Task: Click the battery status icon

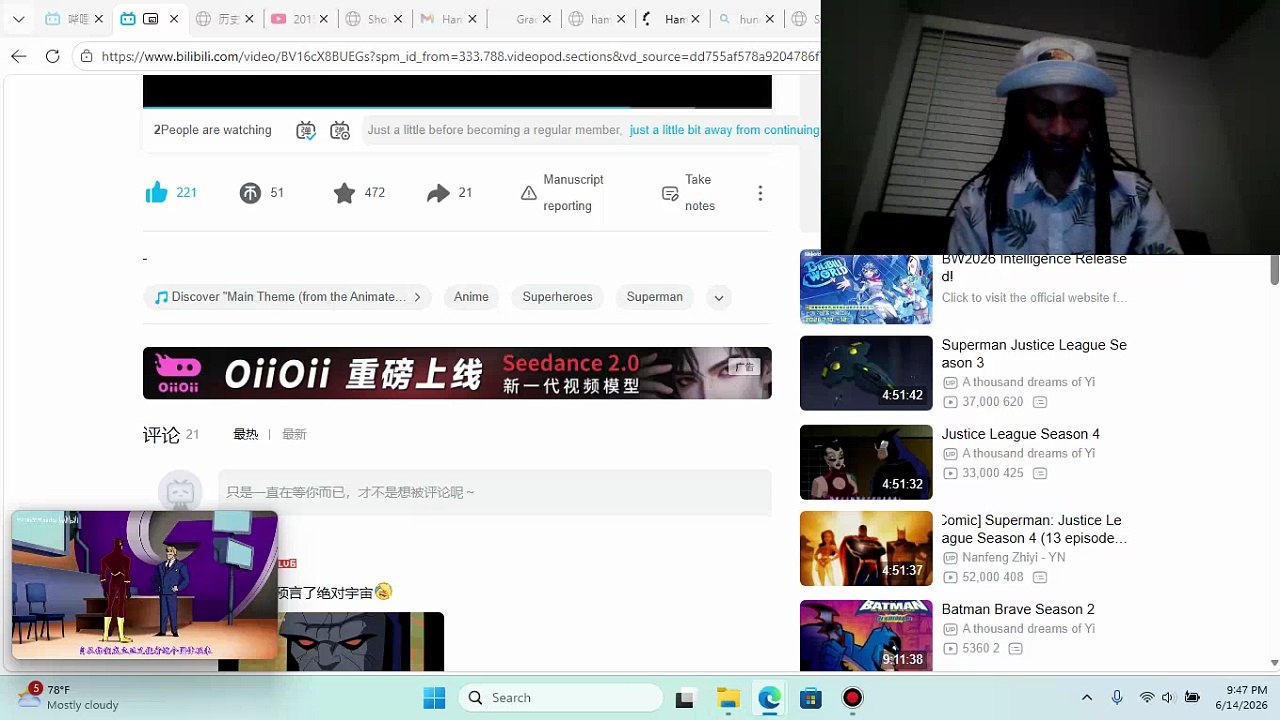Action: click(1192, 698)
